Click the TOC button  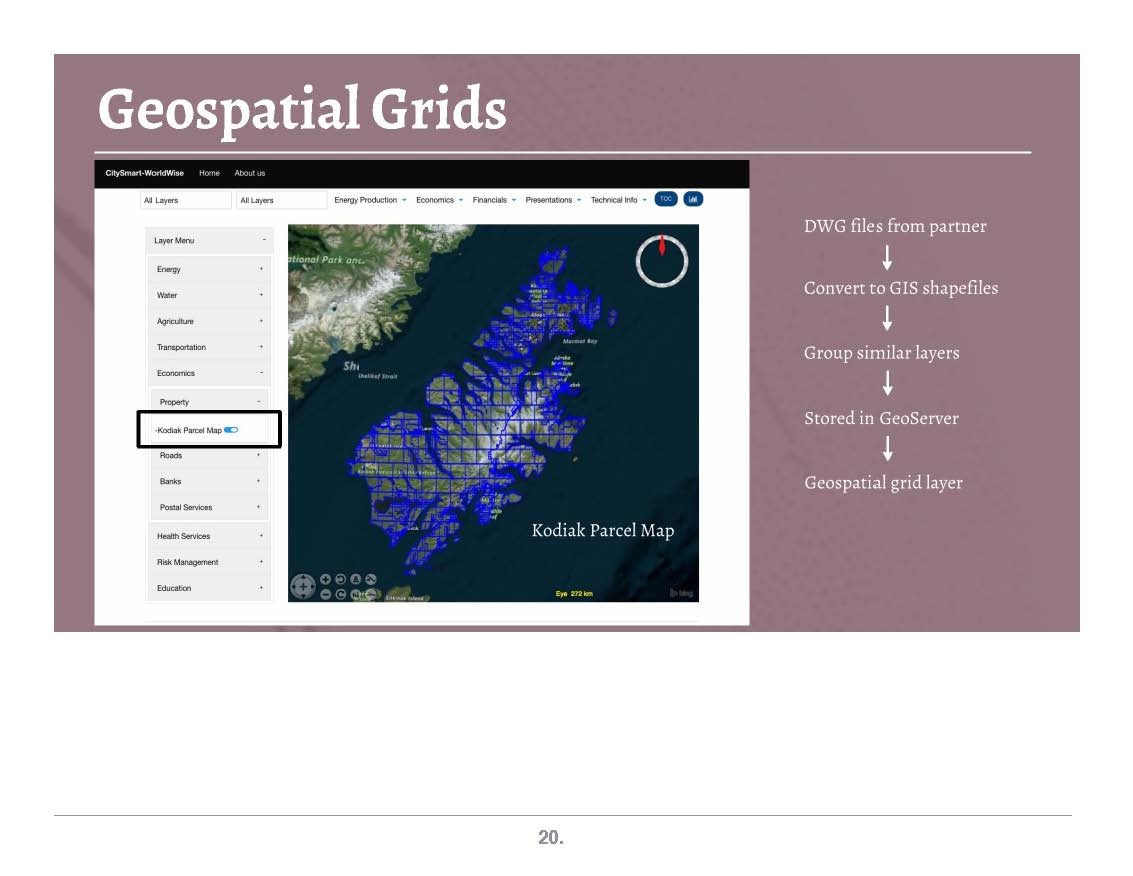(666, 199)
